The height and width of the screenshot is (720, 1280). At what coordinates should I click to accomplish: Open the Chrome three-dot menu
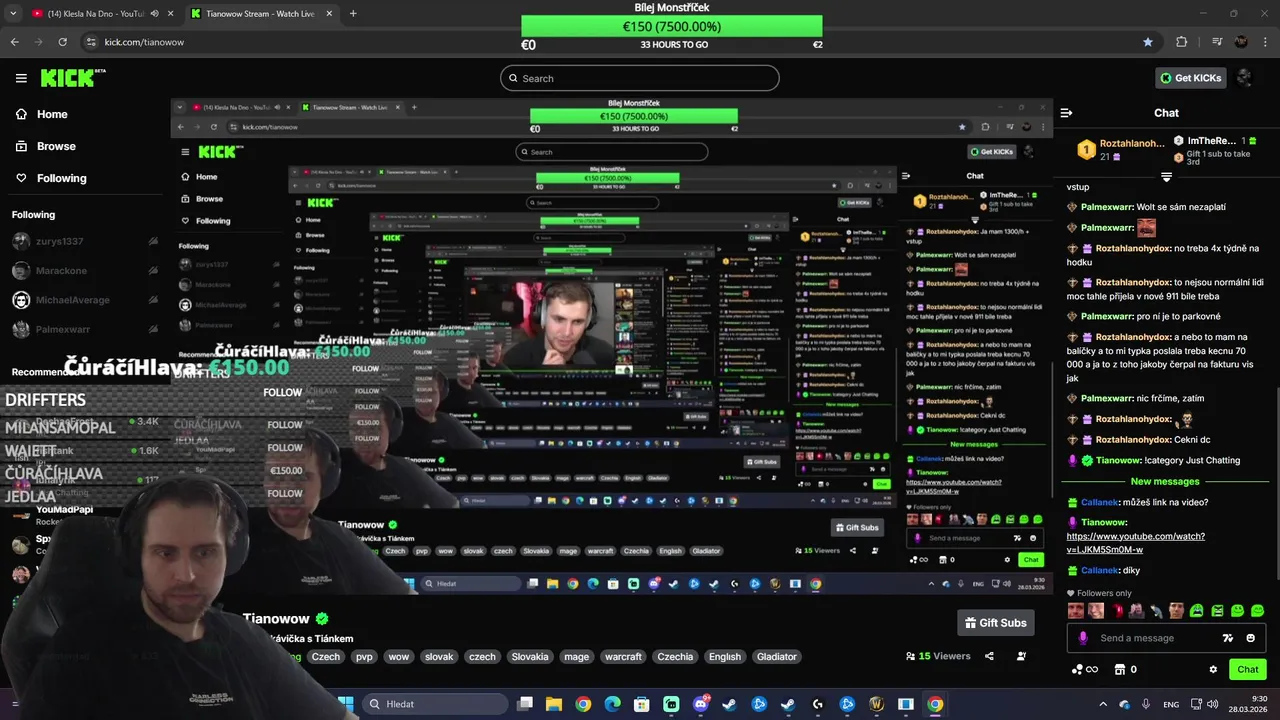click(1263, 42)
